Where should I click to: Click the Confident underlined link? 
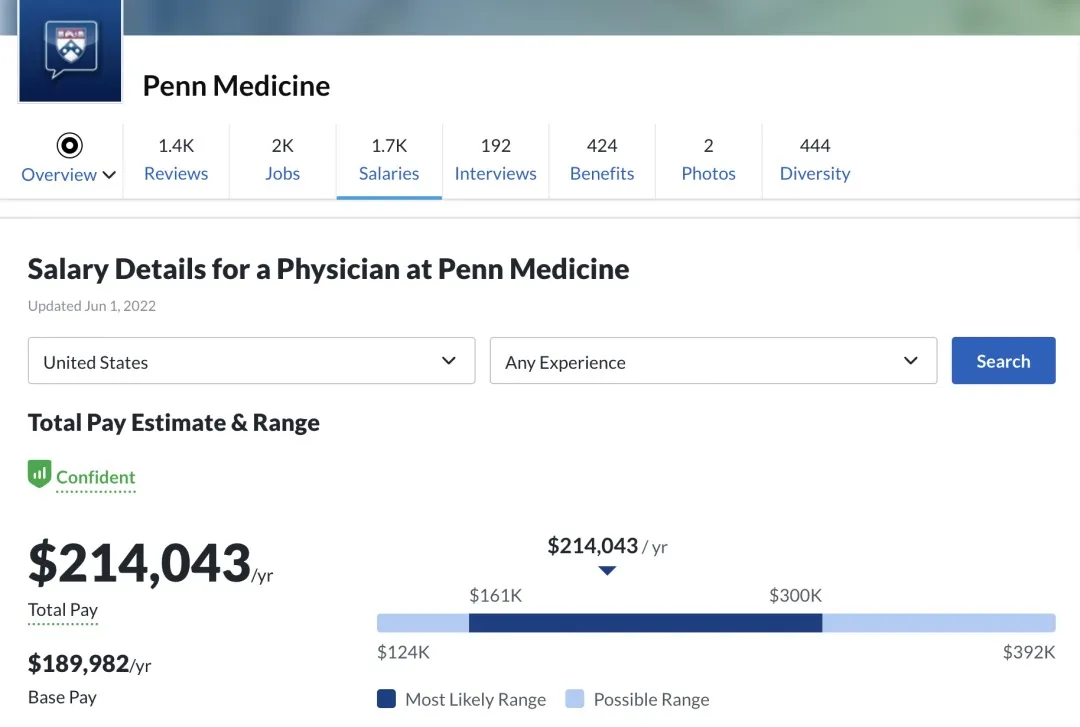(x=95, y=478)
